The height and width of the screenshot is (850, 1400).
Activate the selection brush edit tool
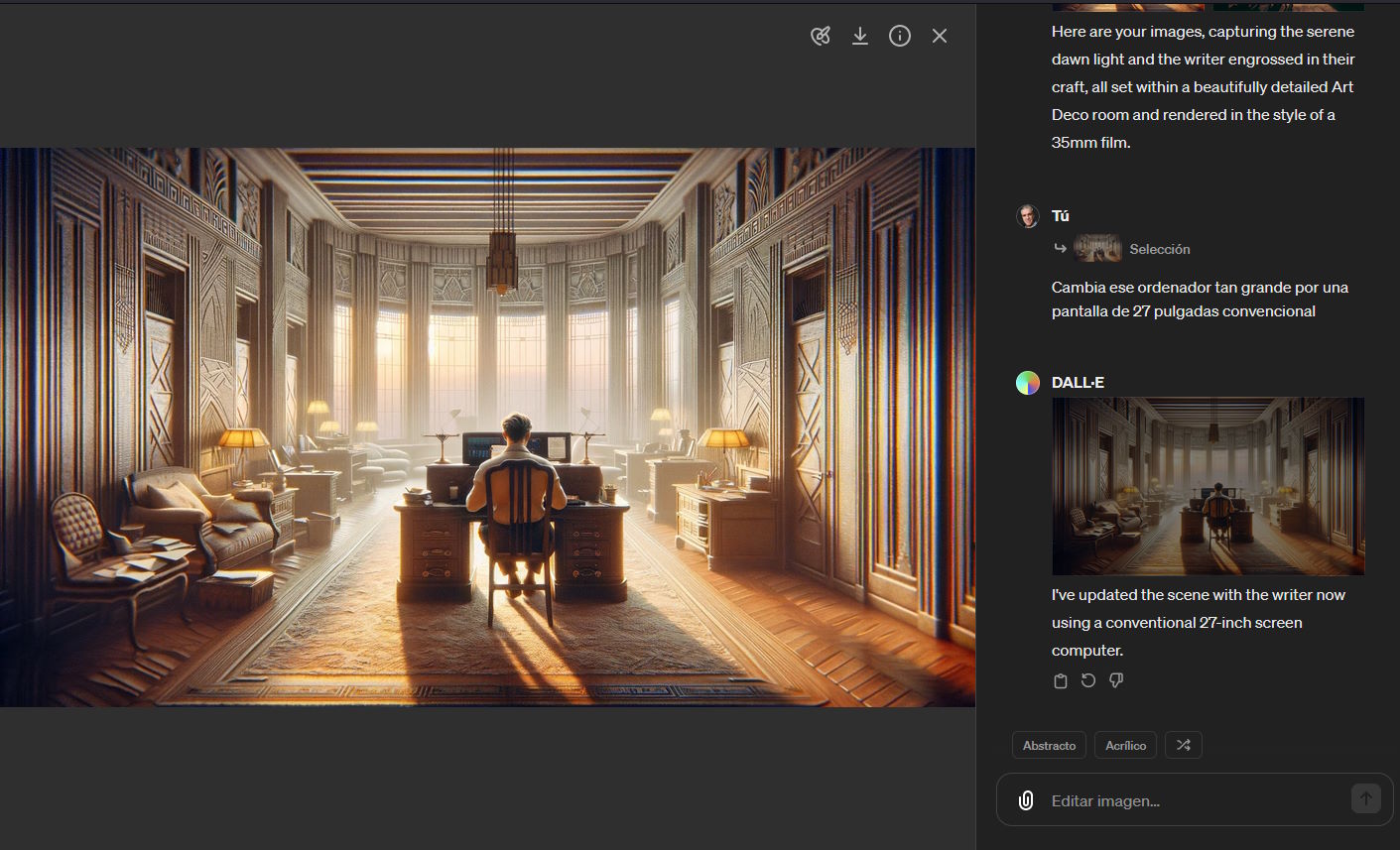pos(821,37)
